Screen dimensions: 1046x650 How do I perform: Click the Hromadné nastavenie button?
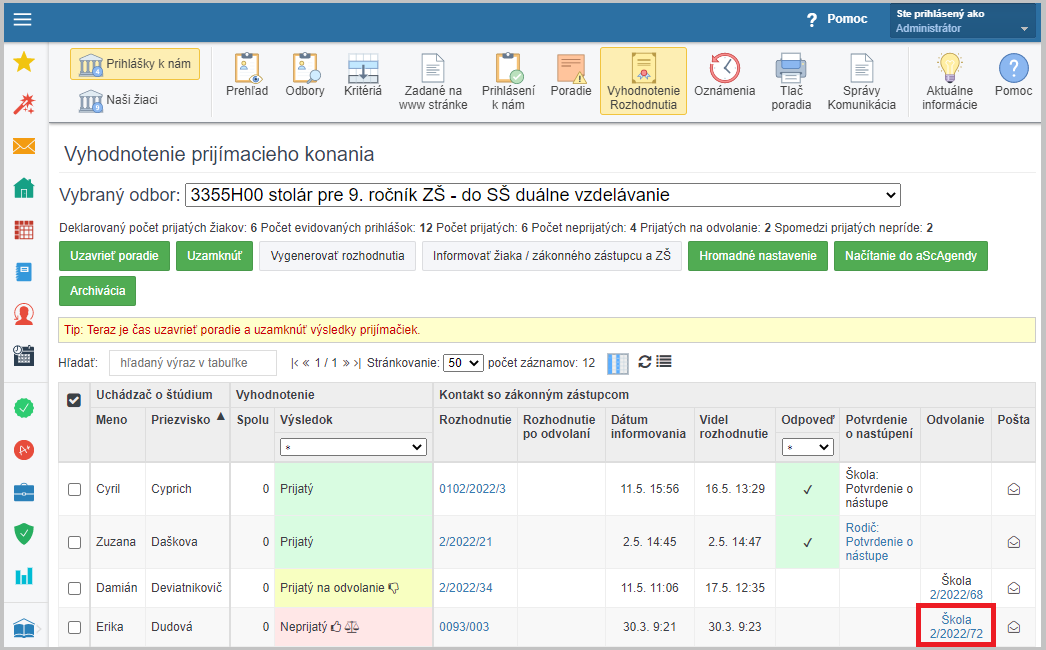pos(758,256)
